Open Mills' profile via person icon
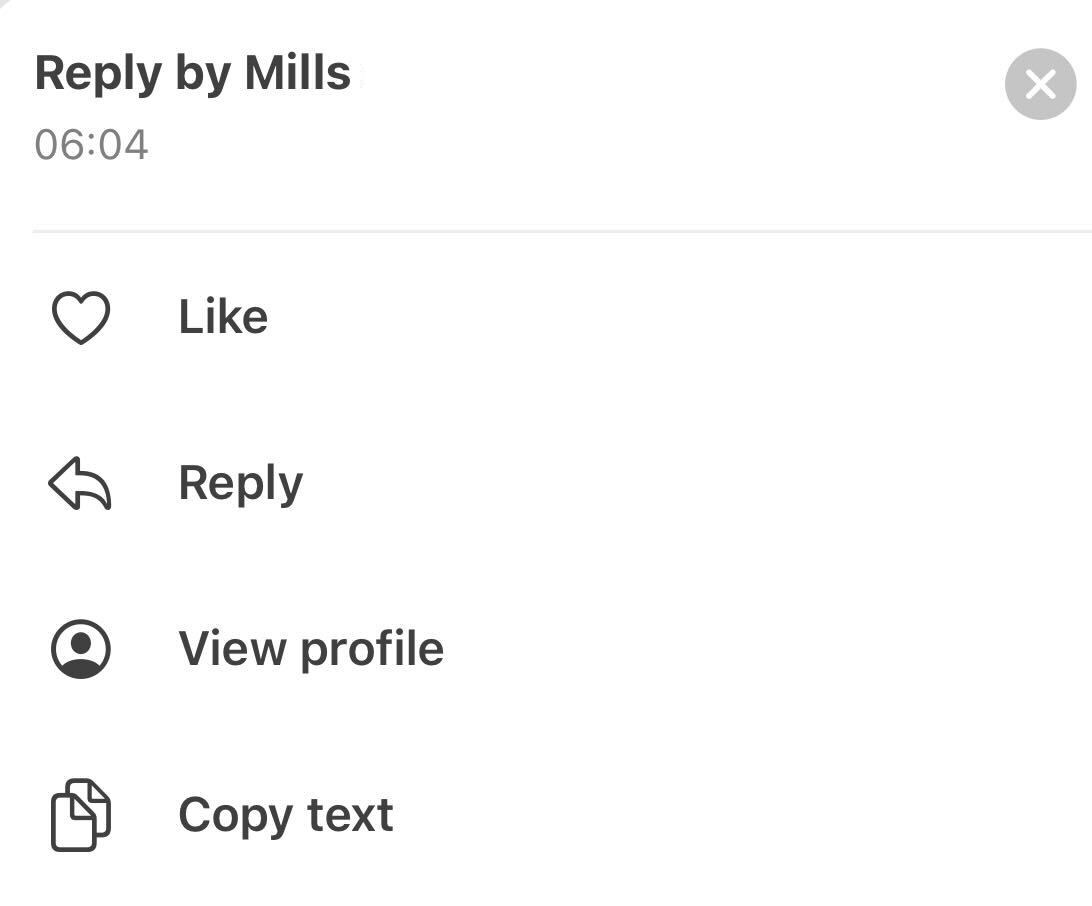The height and width of the screenshot is (906, 1092). 81,649
